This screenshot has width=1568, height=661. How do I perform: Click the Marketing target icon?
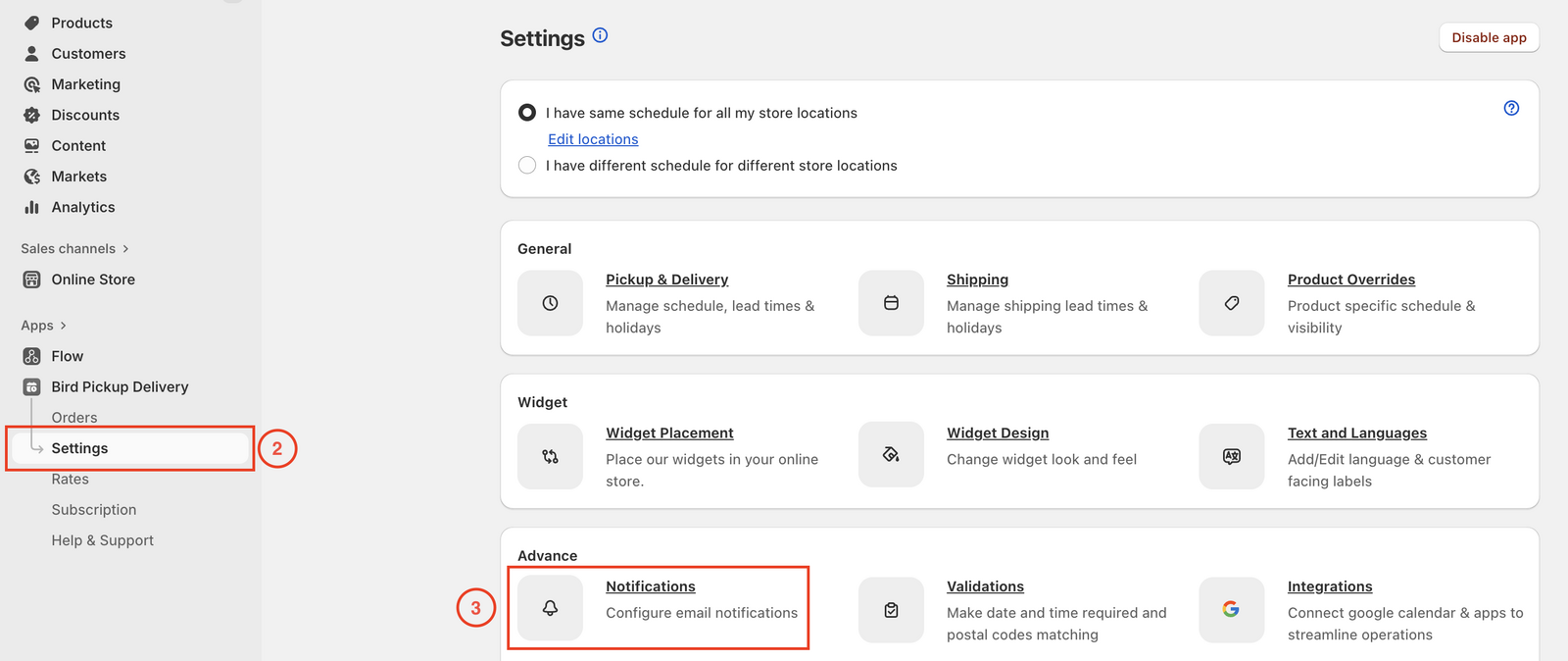tap(32, 84)
